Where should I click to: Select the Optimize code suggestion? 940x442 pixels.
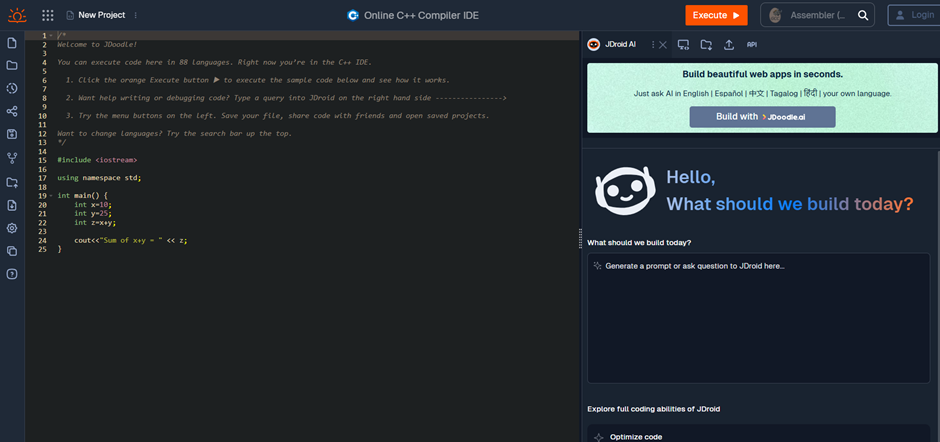point(758,435)
